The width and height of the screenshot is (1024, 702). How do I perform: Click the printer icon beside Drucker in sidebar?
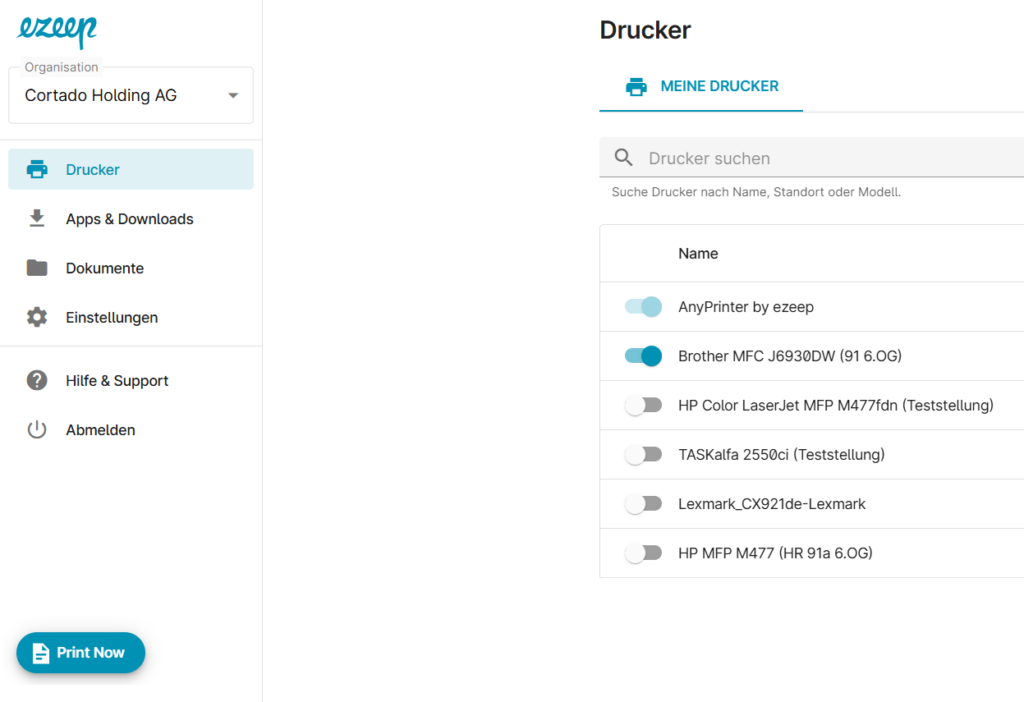point(37,170)
